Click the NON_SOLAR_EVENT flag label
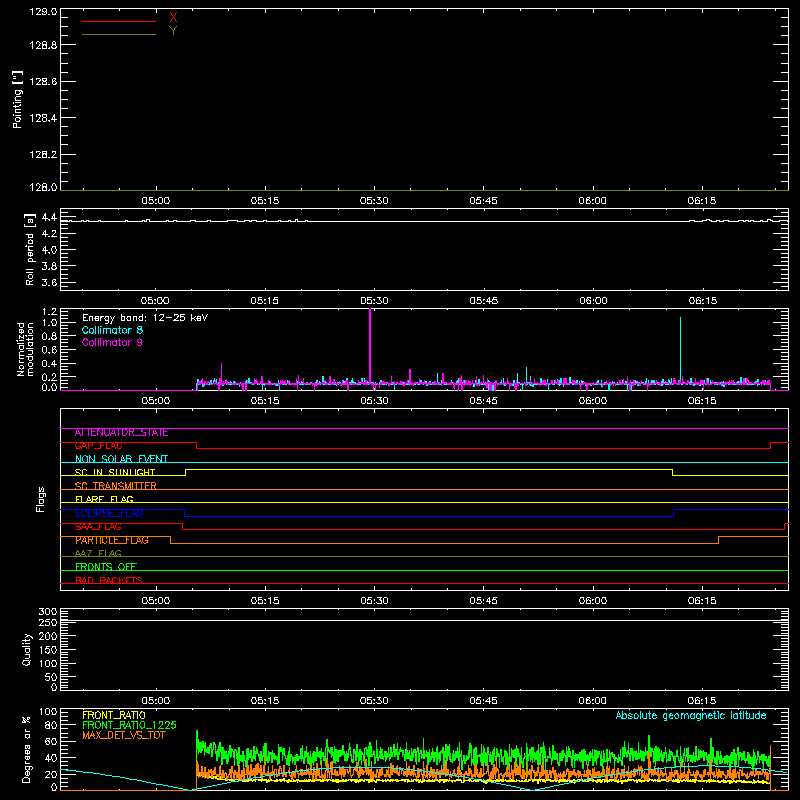Viewport: 800px width, 800px height. click(x=121, y=459)
